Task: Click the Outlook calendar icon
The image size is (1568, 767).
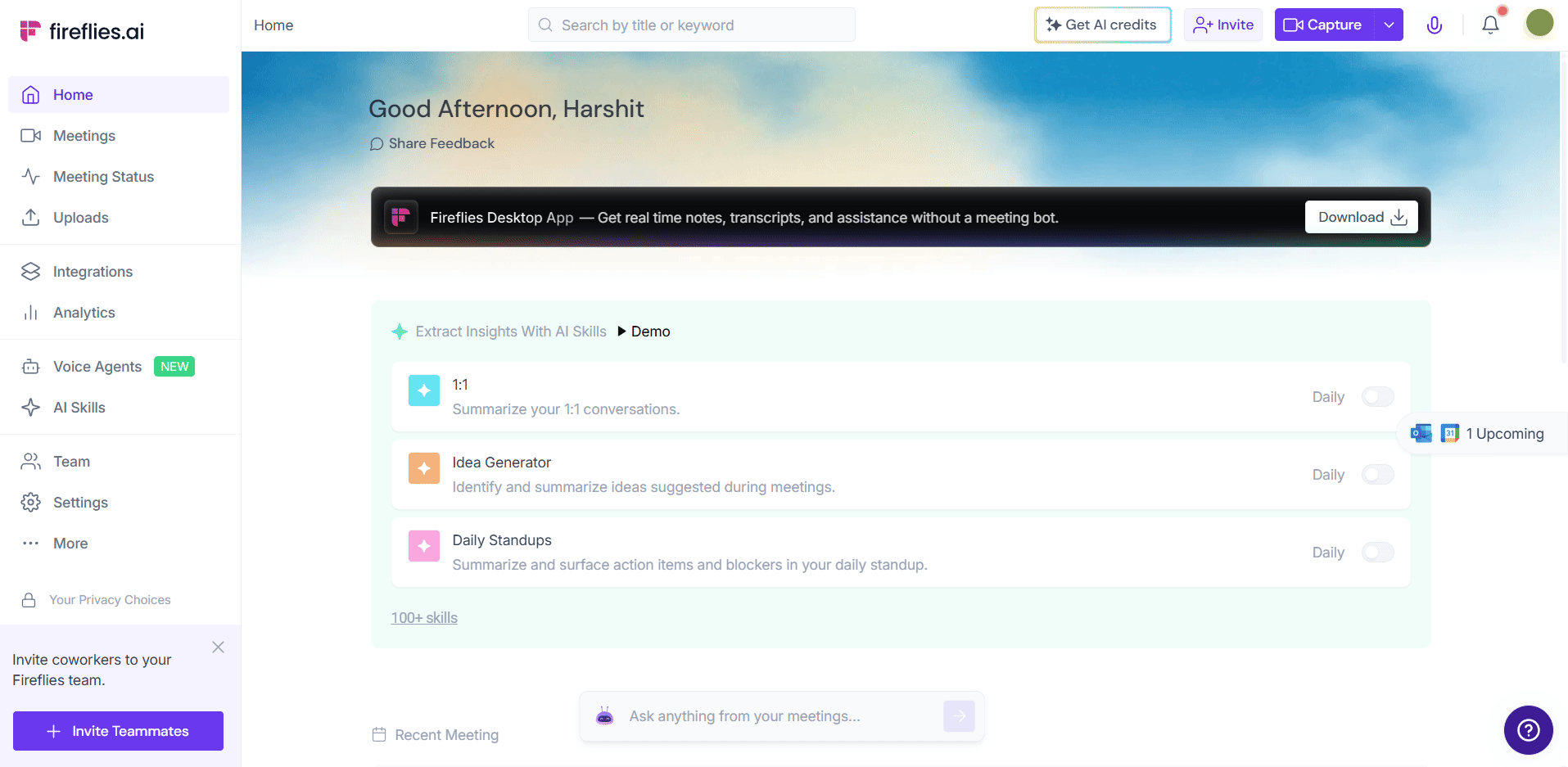Action: (x=1421, y=433)
